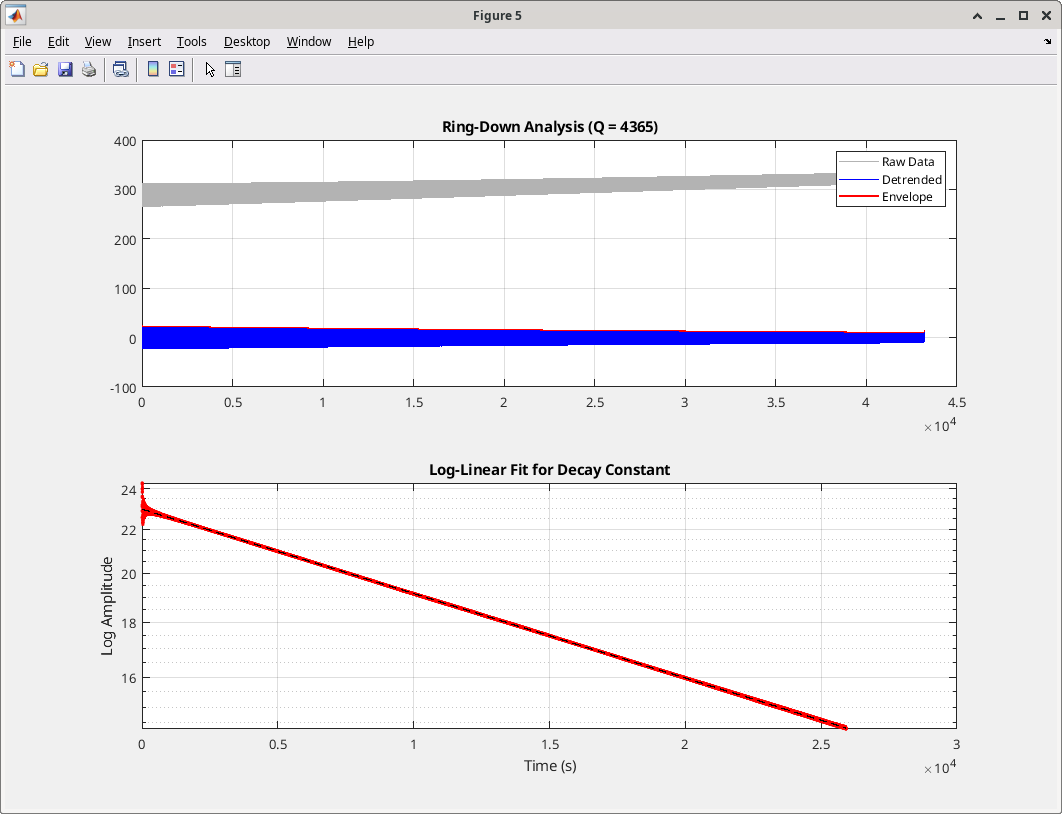The image size is (1062, 814).
Task: Open the Tools menu
Action: 192,42
